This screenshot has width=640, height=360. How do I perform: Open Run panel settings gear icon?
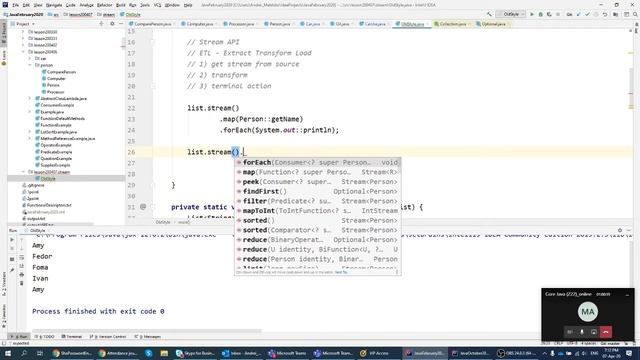(x=620, y=231)
